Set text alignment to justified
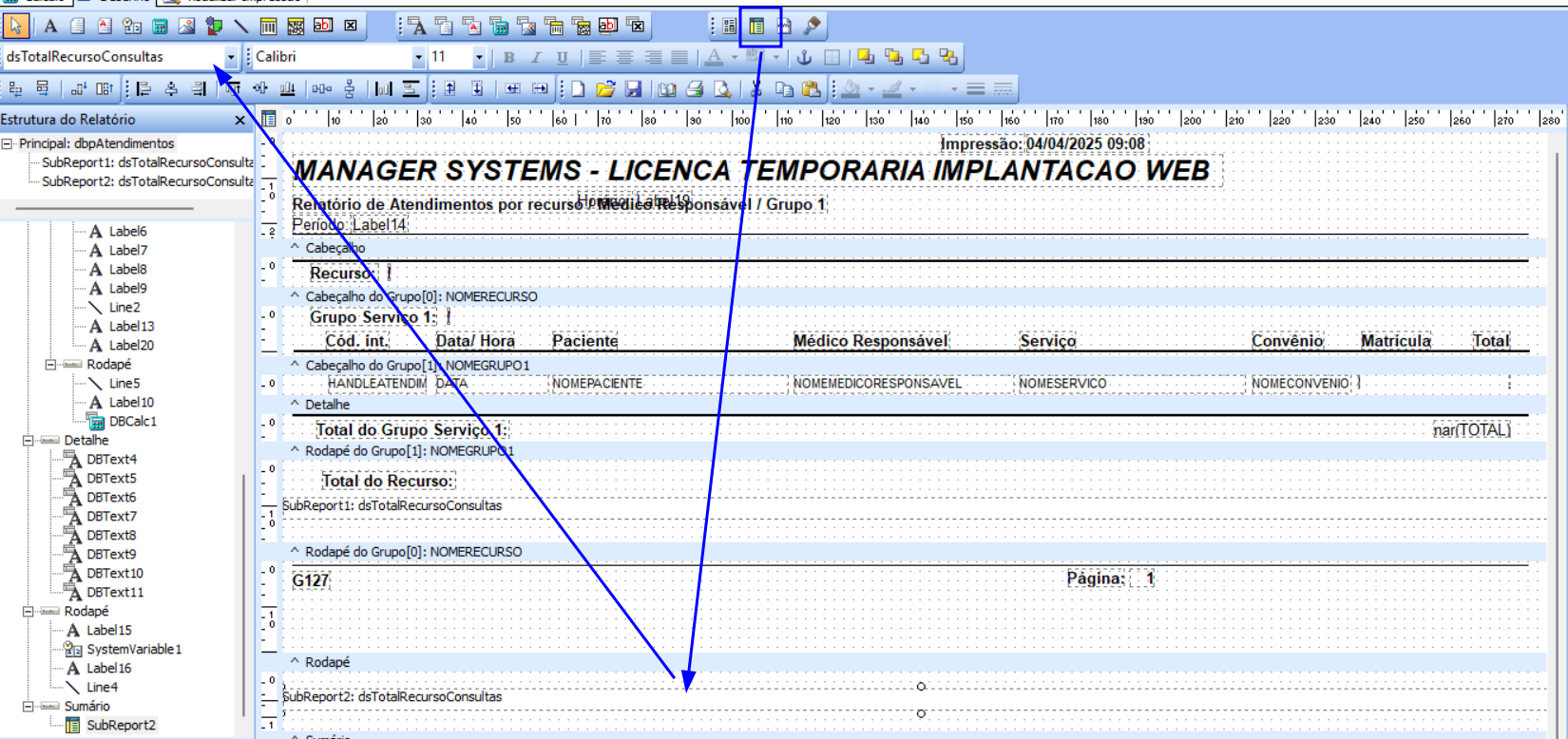Viewport: 1568px width, 739px height. coord(679,57)
